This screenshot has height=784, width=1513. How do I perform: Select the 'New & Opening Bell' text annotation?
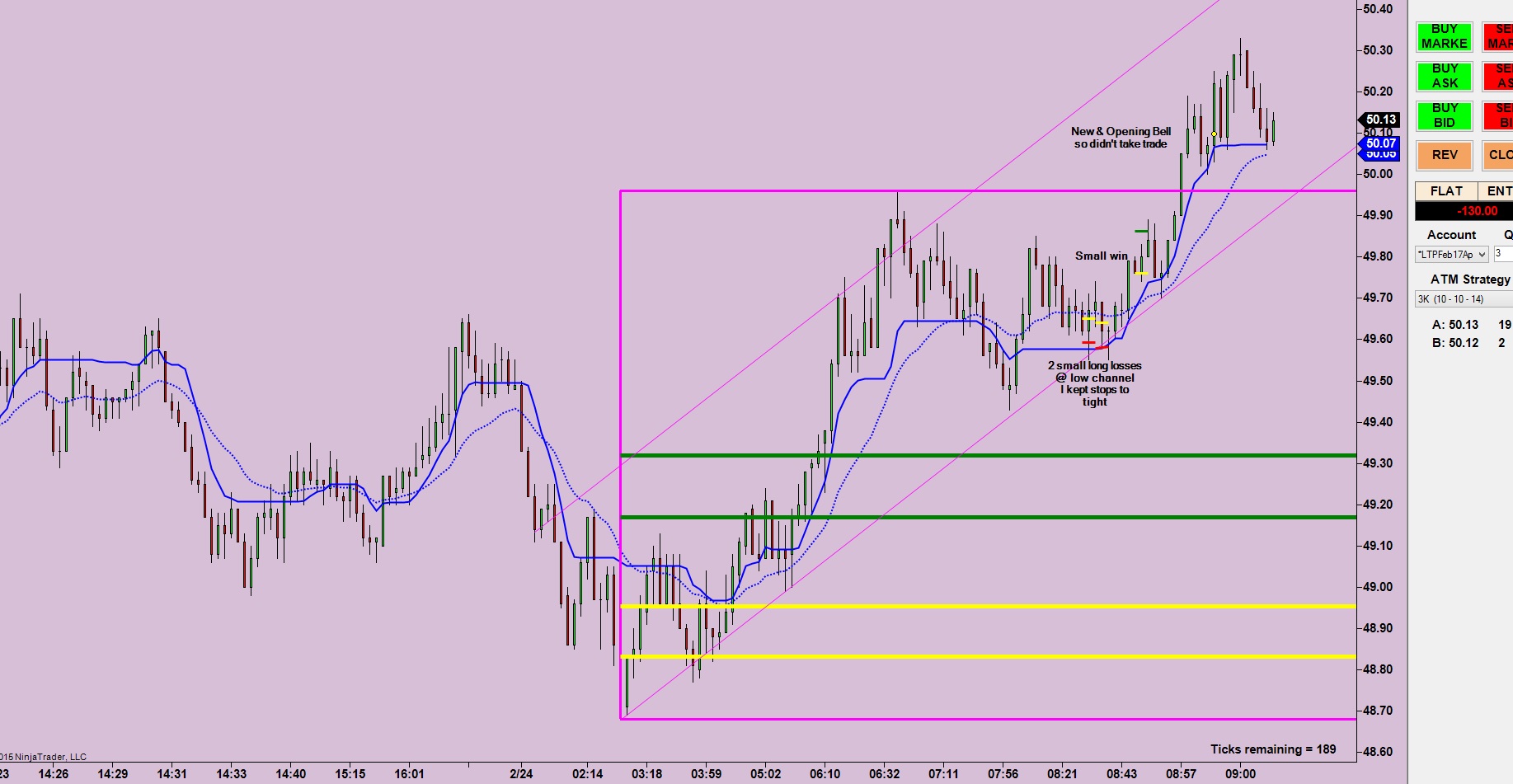coord(1121,138)
